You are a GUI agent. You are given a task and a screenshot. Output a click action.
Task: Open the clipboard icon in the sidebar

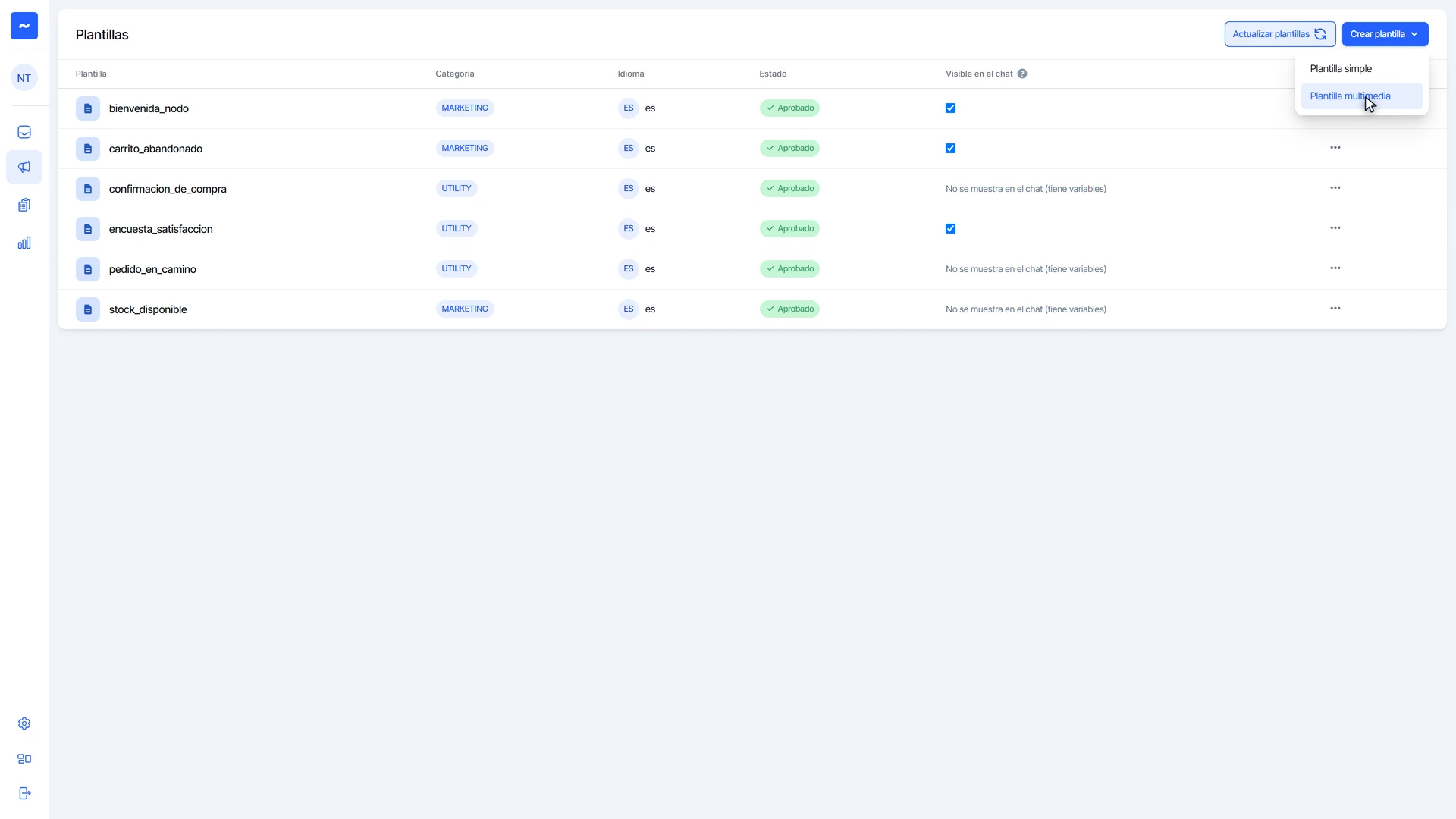[x=24, y=205]
